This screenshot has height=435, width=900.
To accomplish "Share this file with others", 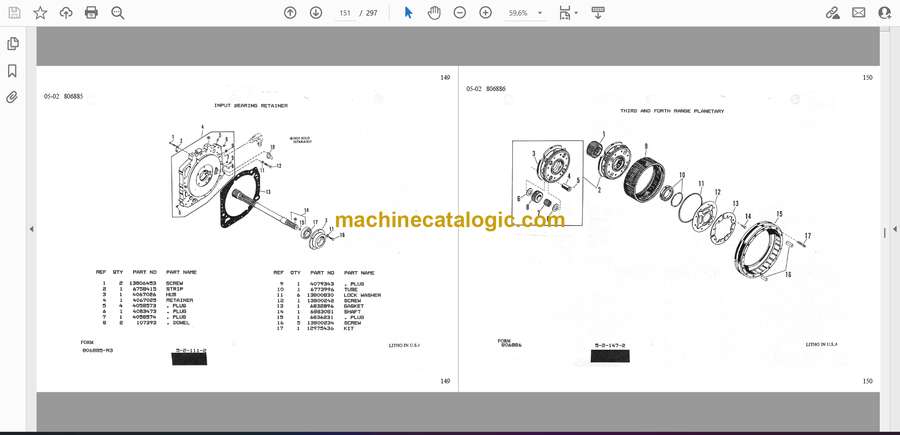I will [x=885, y=13].
